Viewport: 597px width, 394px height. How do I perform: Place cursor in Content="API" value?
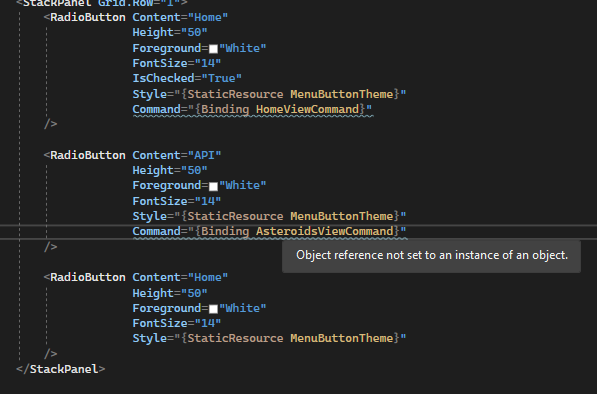point(204,155)
